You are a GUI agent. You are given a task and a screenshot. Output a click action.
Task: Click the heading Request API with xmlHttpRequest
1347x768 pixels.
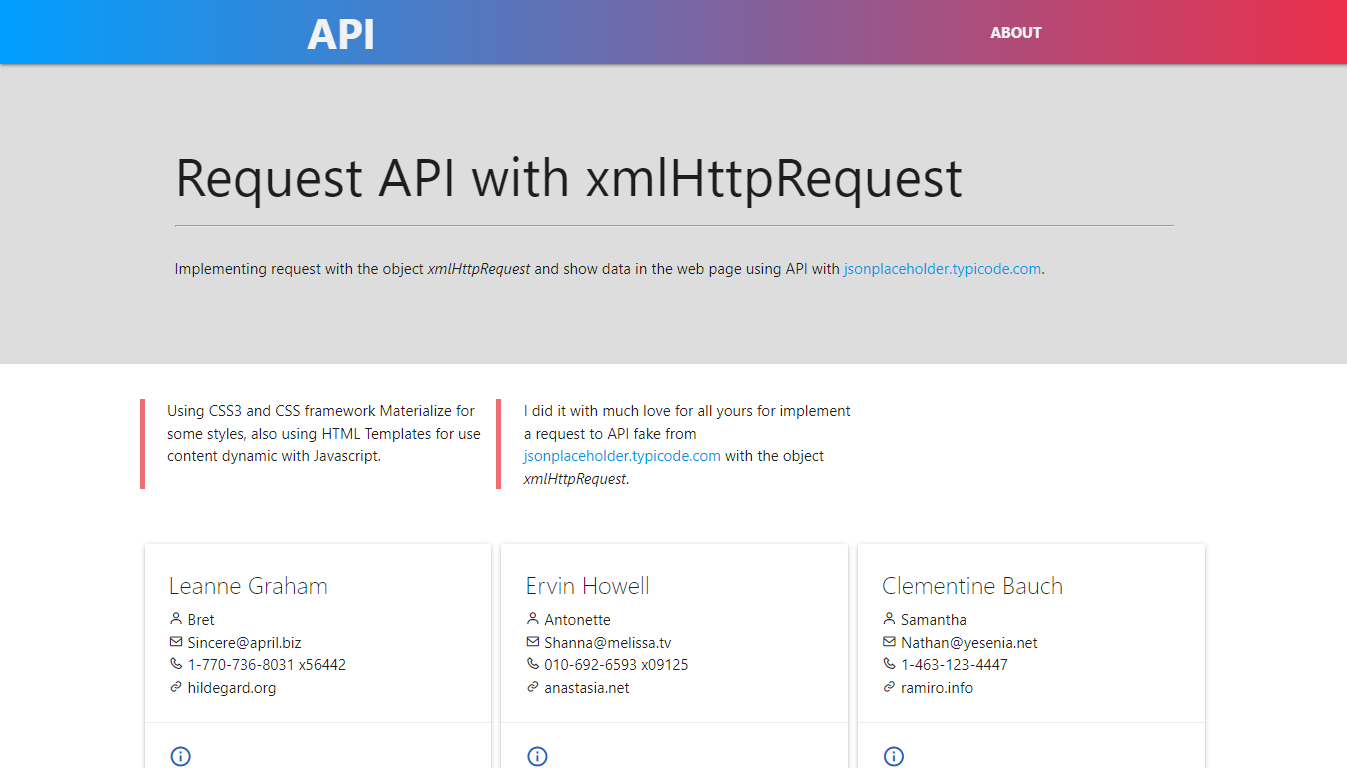pos(569,179)
